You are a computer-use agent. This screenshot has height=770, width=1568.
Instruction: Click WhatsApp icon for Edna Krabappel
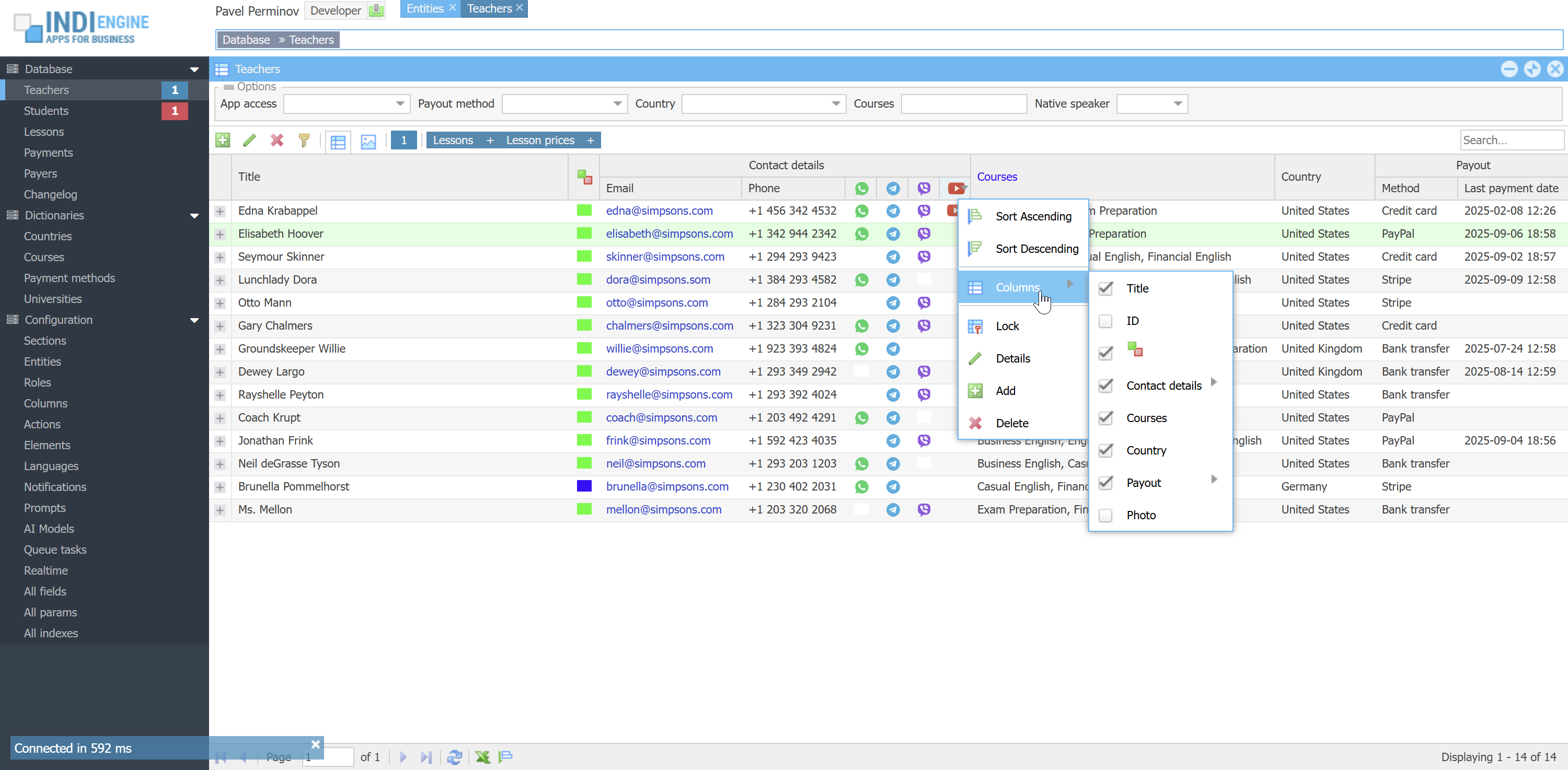pos(861,211)
